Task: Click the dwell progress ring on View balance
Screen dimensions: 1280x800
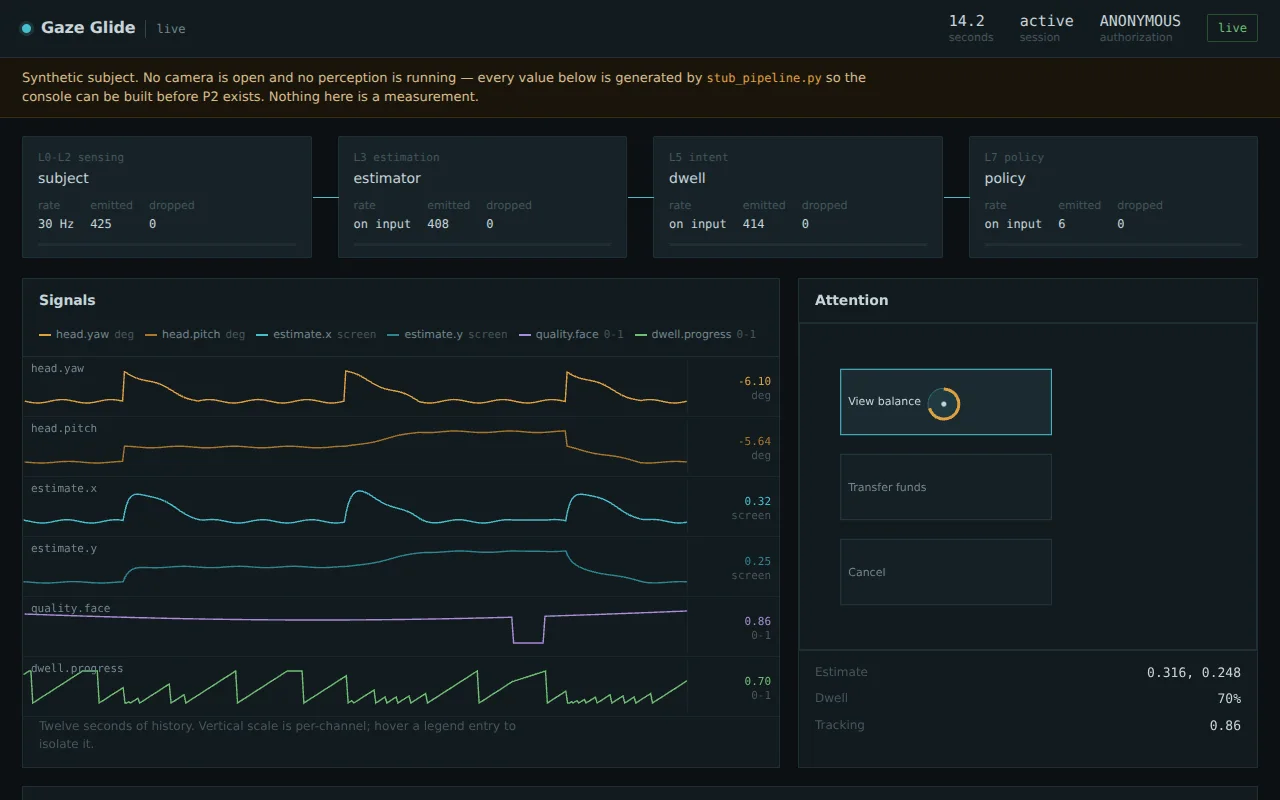Action: 944,404
